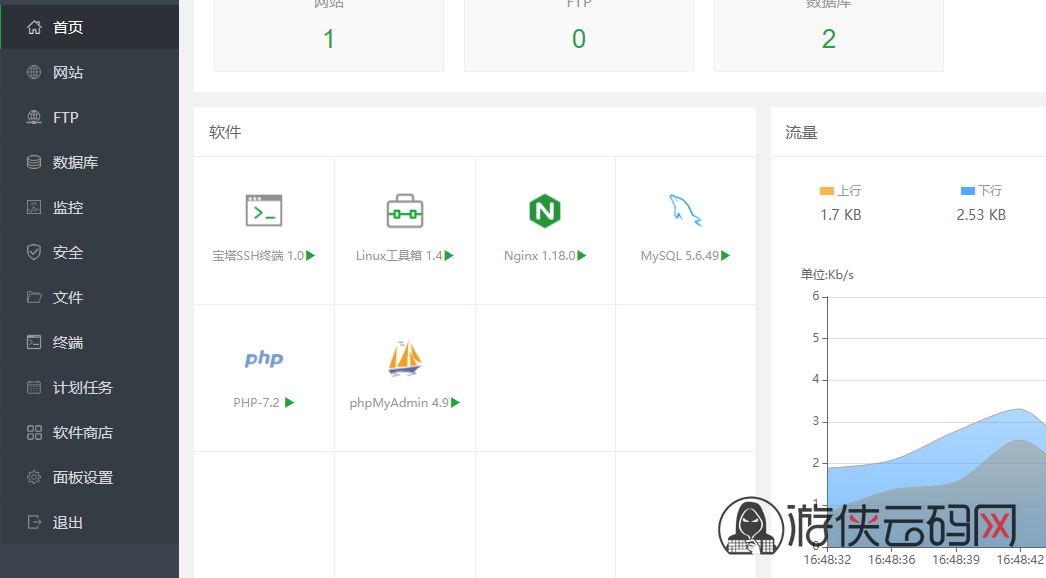Toggle the 下行 legend series in traffic chart

pos(981,191)
